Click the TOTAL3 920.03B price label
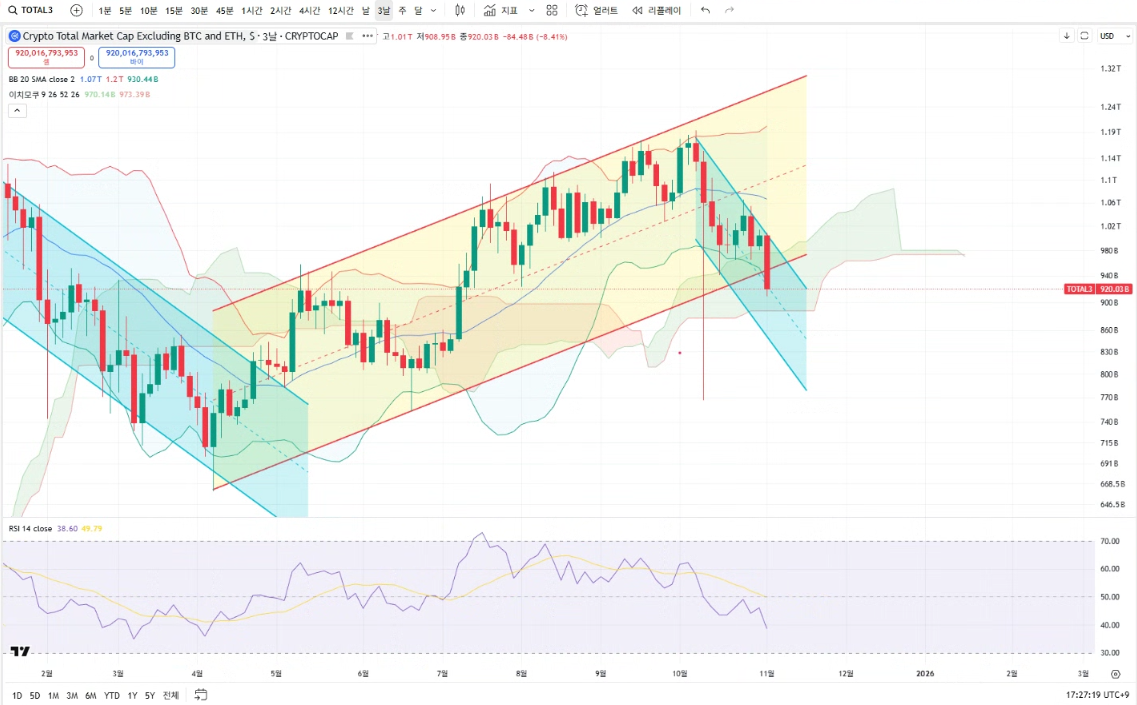 coord(1098,289)
